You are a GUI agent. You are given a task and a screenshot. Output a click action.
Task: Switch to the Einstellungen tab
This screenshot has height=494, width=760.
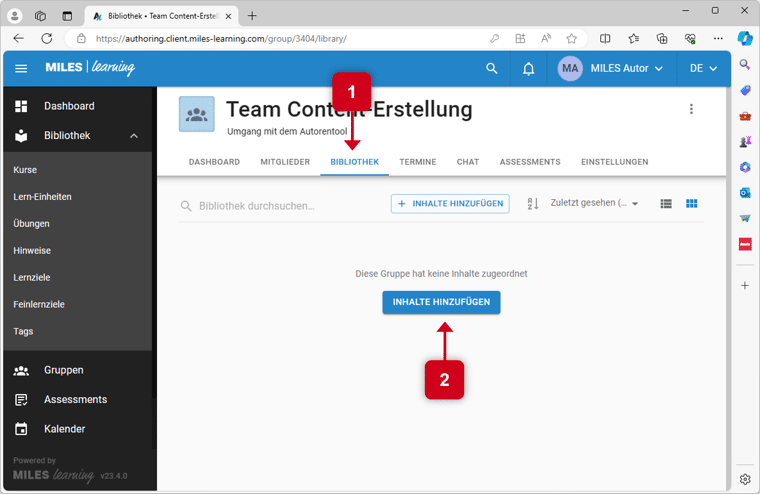(614, 162)
